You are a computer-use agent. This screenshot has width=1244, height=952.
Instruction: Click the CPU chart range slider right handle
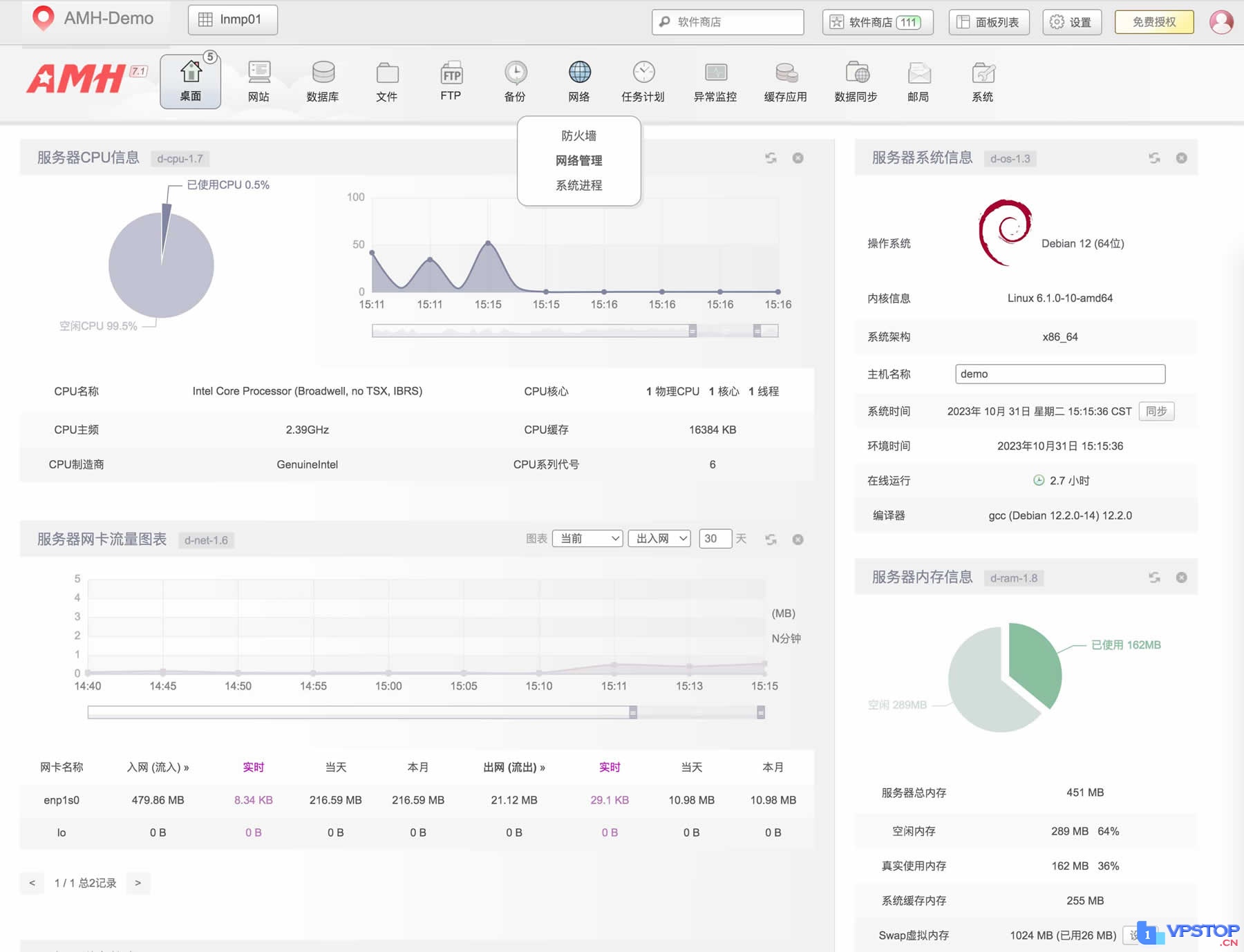[757, 332]
